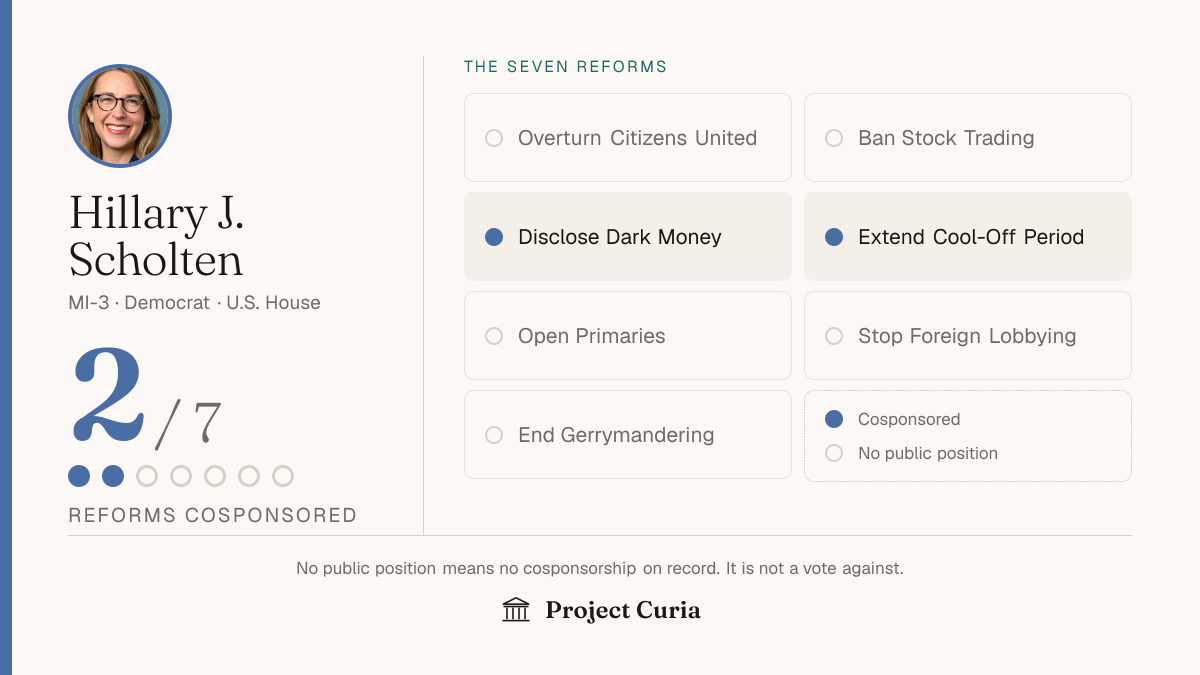This screenshot has width=1200, height=675.
Task: Select the empty circle beside Open Primaries
Action: coord(494,336)
